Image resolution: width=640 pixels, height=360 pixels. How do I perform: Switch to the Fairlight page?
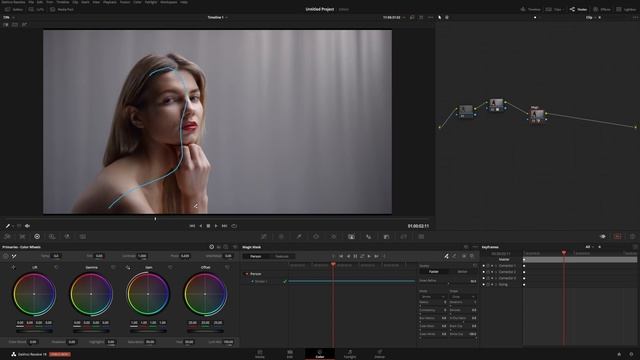[x=350, y=354]
